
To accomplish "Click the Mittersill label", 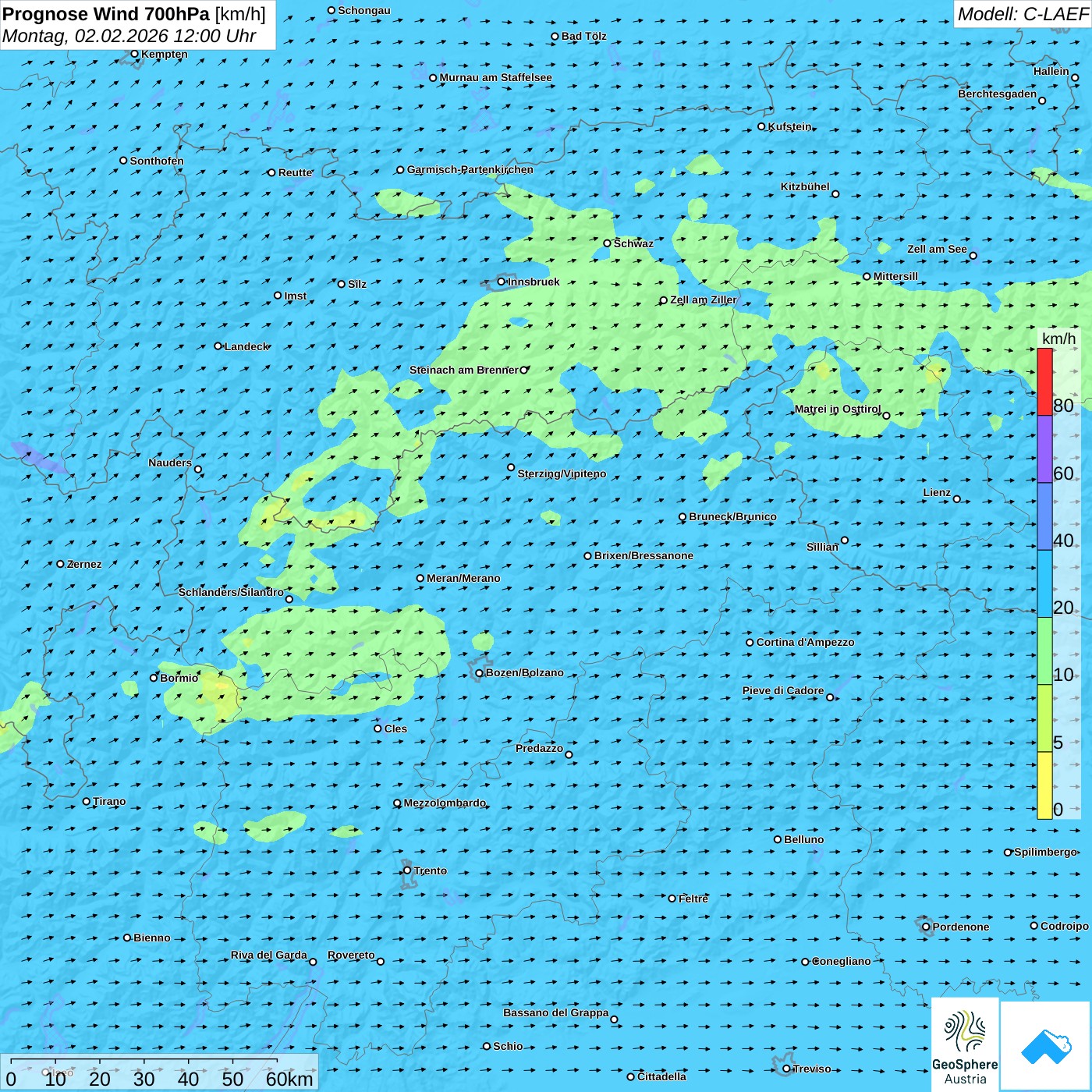I will point(895,276).
